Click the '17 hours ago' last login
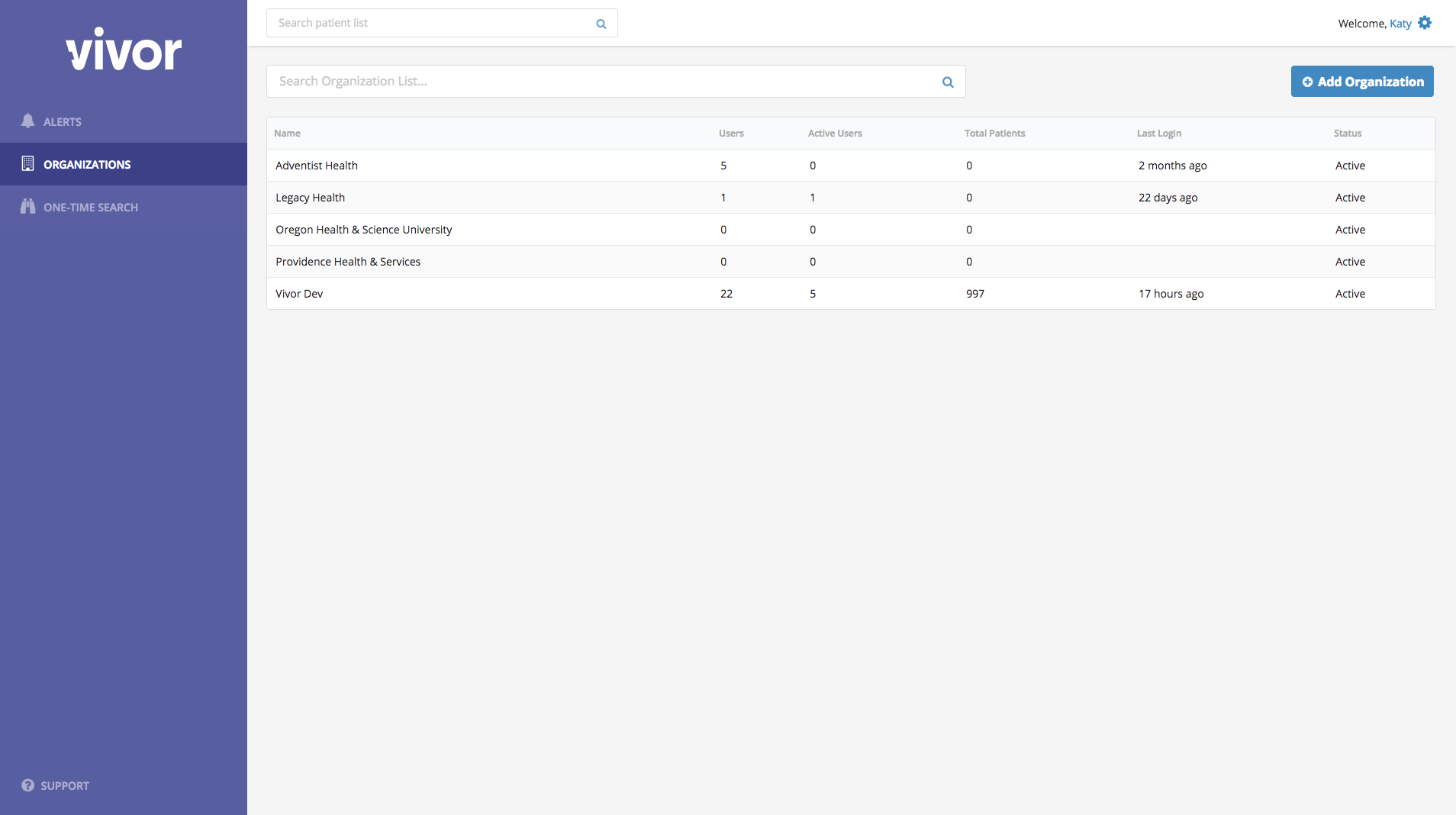1456x815 pixels. (1171, 294)
